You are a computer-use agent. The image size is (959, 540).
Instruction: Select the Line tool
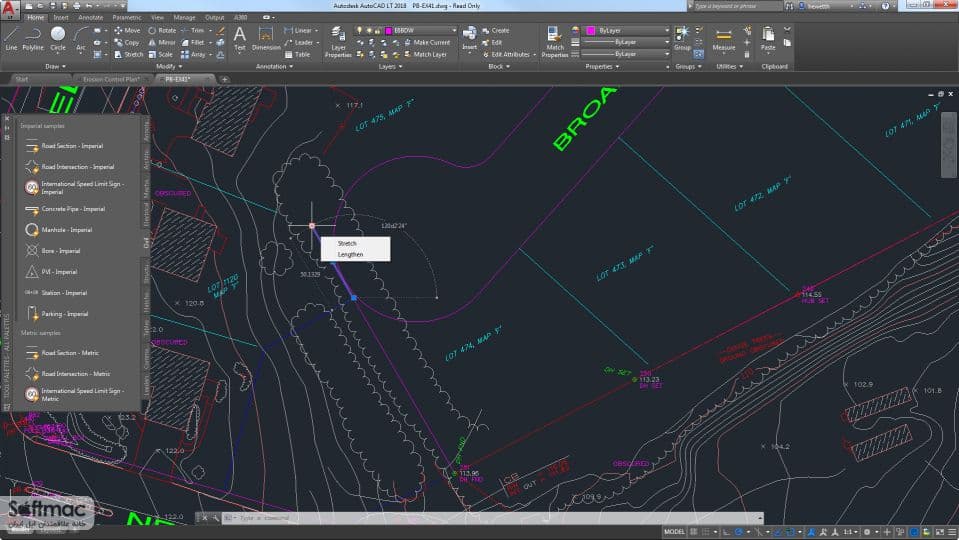(11, 38)
